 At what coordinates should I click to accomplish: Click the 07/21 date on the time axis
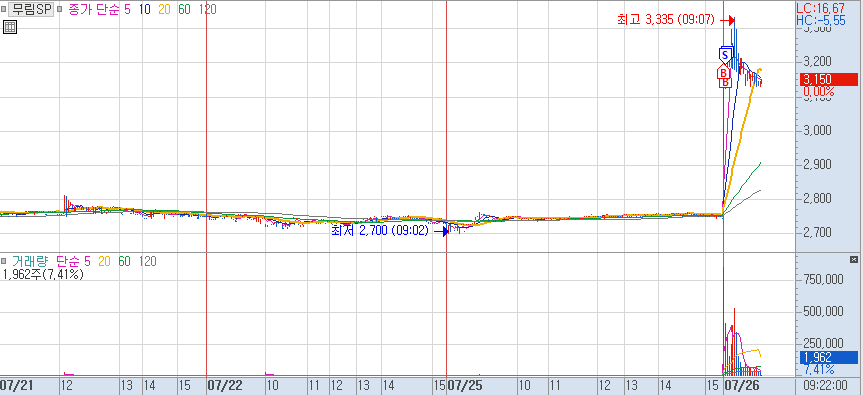click(x=16, y=385)
